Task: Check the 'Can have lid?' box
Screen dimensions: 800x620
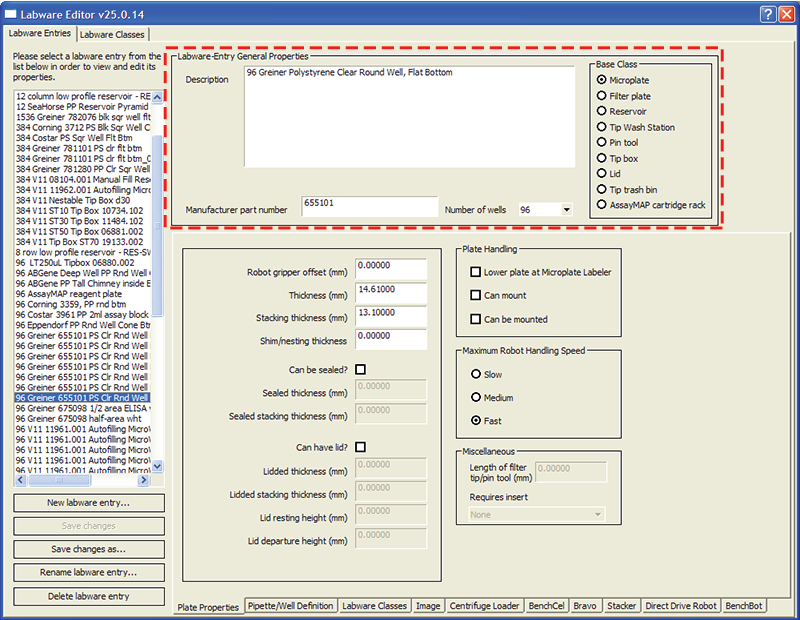Action: click(x=360, y=447)
